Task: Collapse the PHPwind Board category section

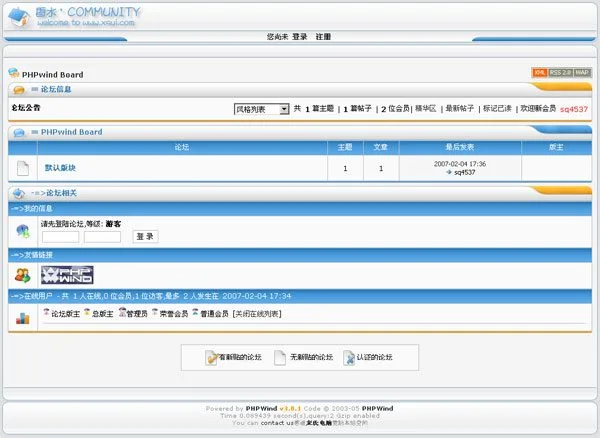Action: point(18,132)
